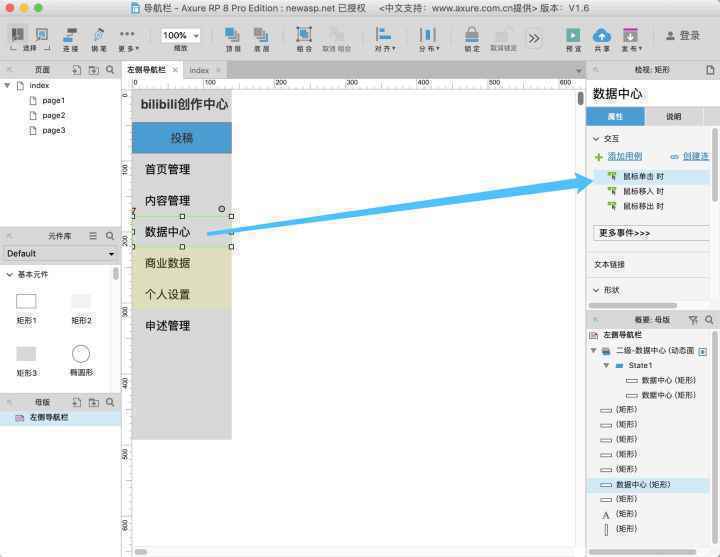Switch to the 左侧导航栏 tab
The width and height of the screenshot is (720, 557).
tap(146, 70)
